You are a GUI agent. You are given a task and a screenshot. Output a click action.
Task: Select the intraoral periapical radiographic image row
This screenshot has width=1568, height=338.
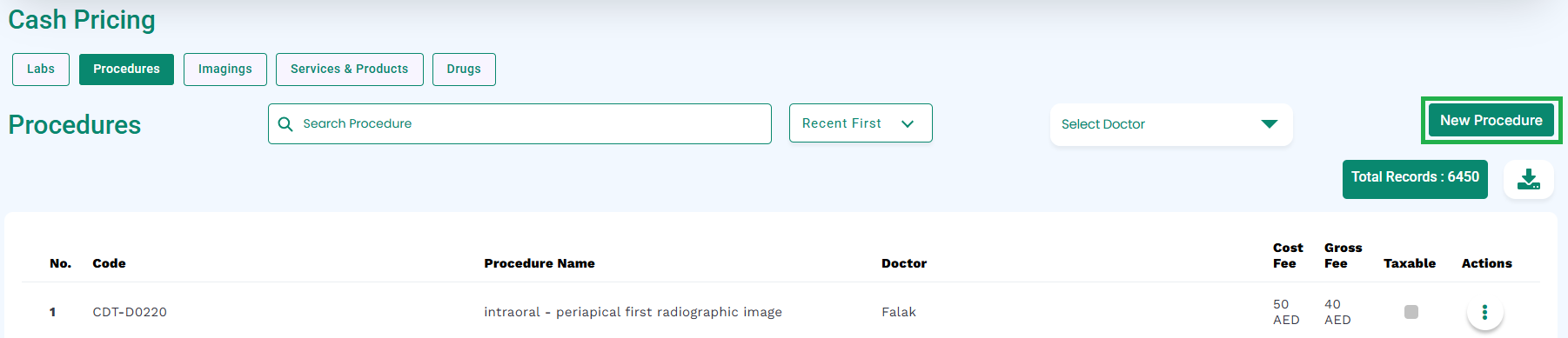click(x=781, y=312)
